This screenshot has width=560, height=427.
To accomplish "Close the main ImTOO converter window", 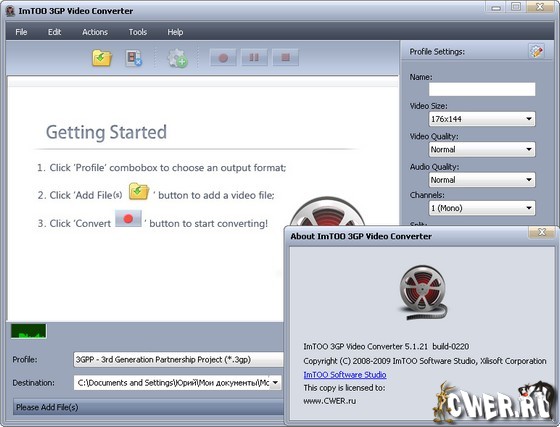I will [540, 7].
